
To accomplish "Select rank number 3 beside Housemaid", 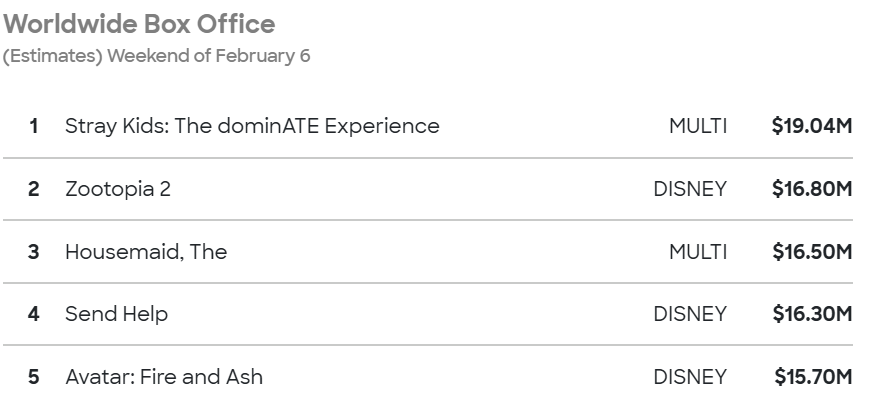I will pos(34,251).
